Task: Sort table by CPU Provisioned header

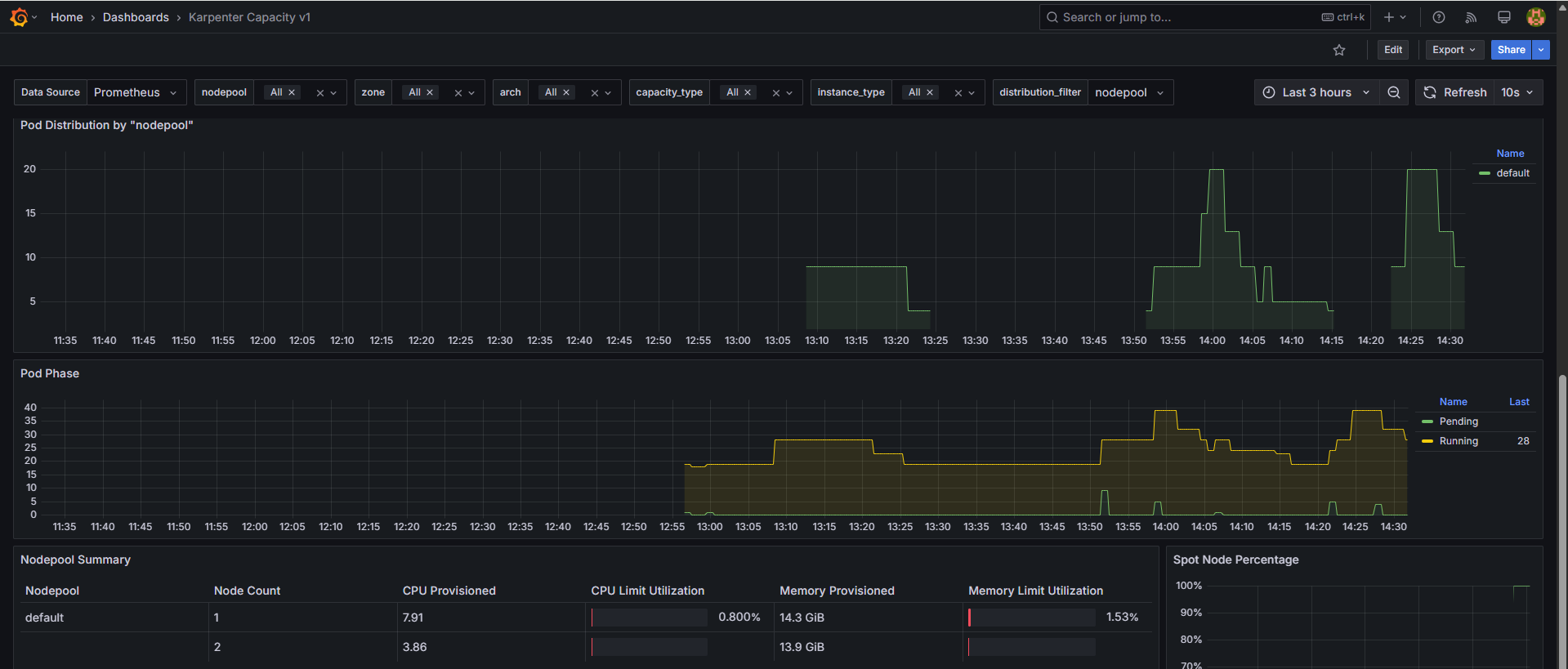Action: pyautogui.click(x=449, y=591)
